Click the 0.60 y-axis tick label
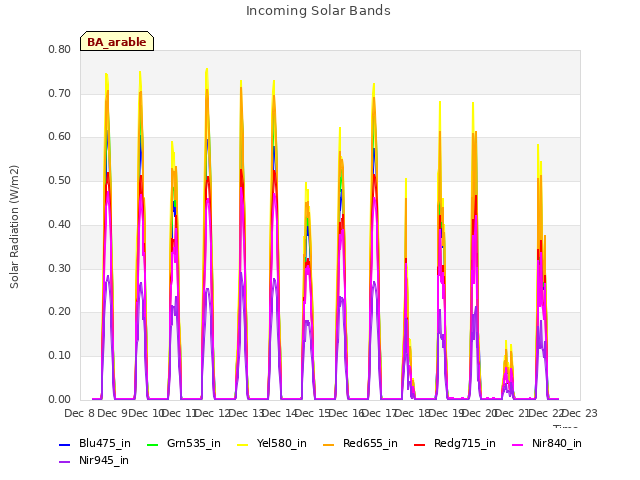The width and height of the screenshot is (640, 480). [x=60, y=137]
